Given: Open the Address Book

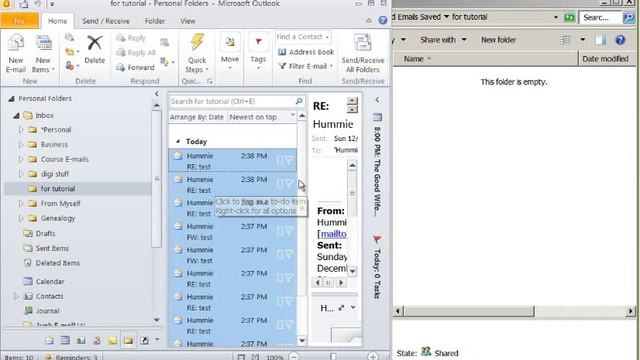Looking at the screenshot, I should point(306,52).
